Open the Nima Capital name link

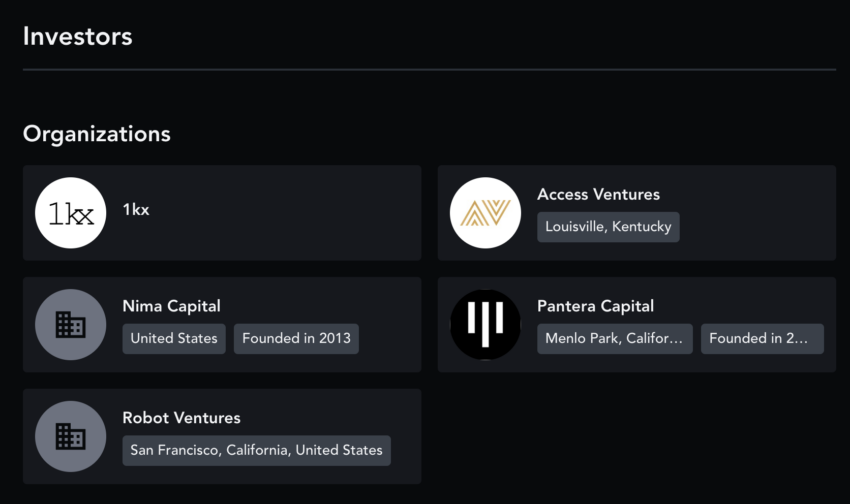coord(171,306)
